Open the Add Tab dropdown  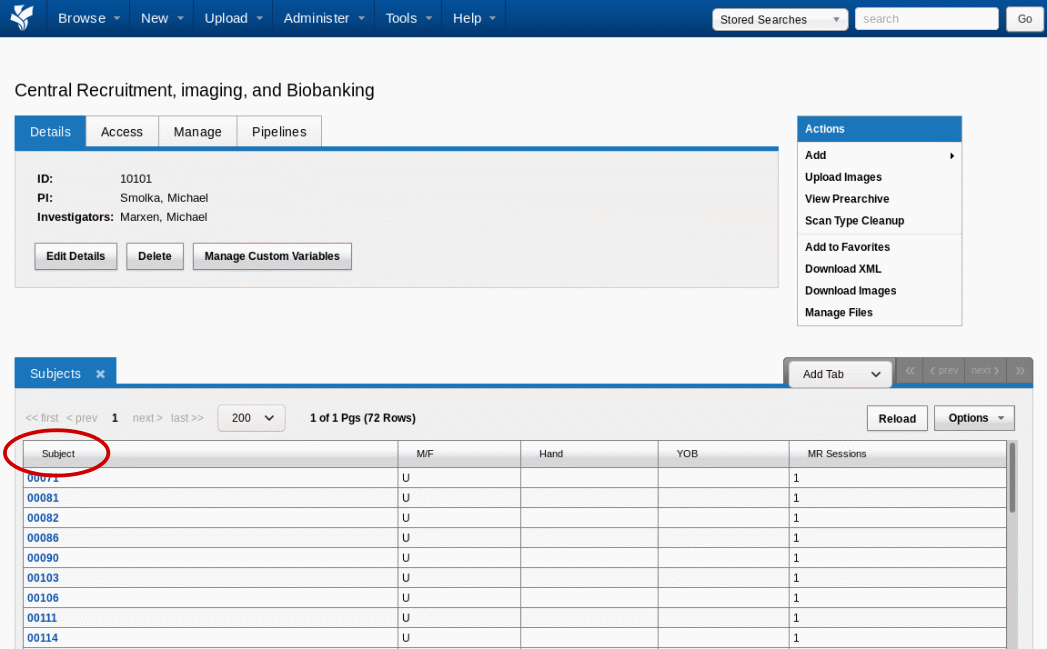click(x=837, y=374)
